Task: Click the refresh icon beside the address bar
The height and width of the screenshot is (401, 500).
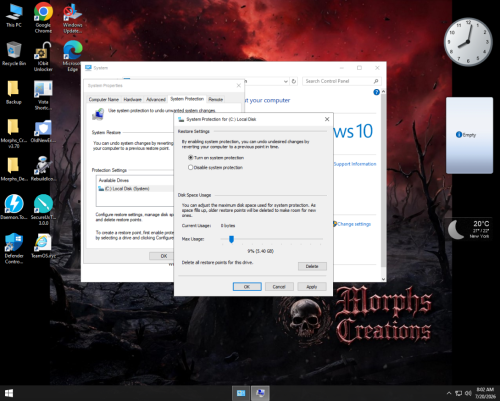Action: coord(294,81)
